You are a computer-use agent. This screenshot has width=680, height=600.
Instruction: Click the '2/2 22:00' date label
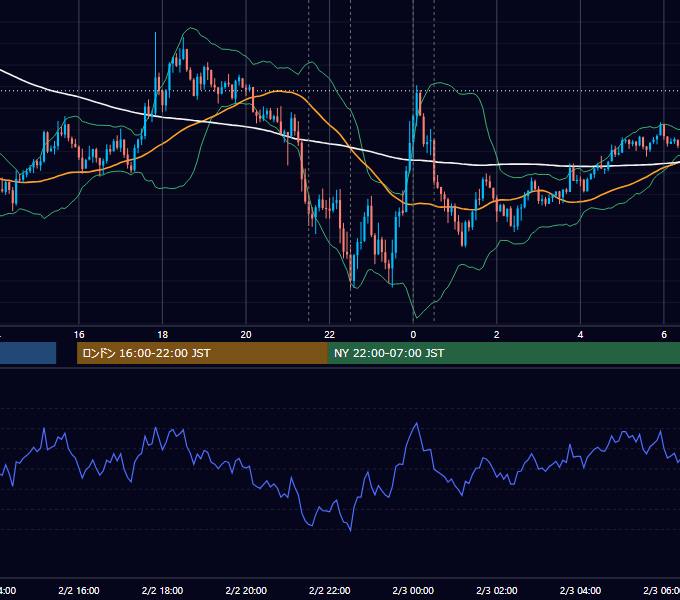[x=330, y=590]
